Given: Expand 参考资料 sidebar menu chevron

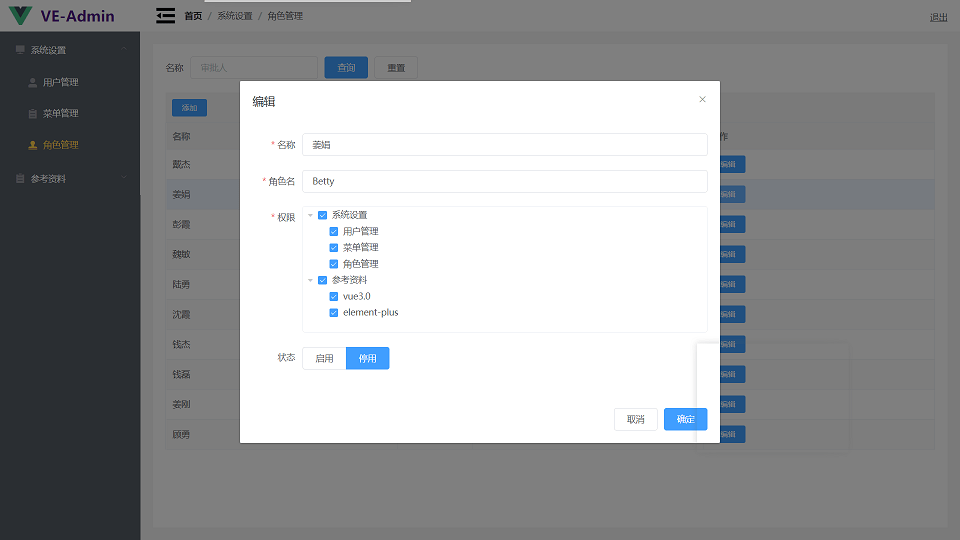Looking at the screenshot, I should pos(124,178).
